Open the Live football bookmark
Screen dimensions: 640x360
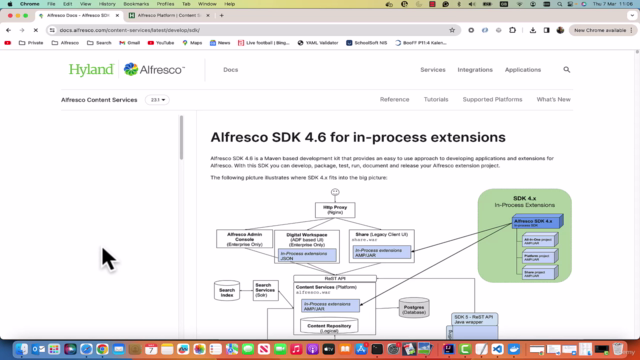[x=264, y=42]
